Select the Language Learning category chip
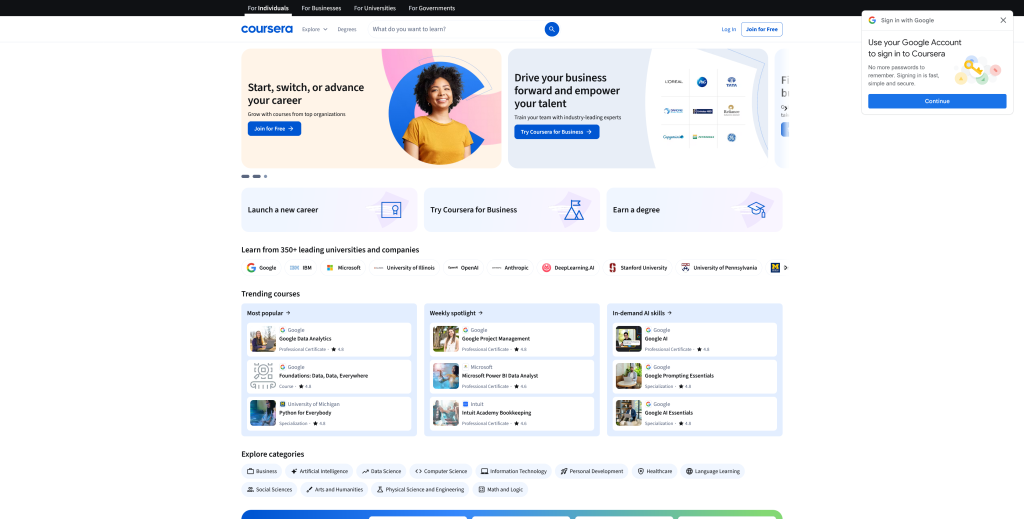 (712, 471)
